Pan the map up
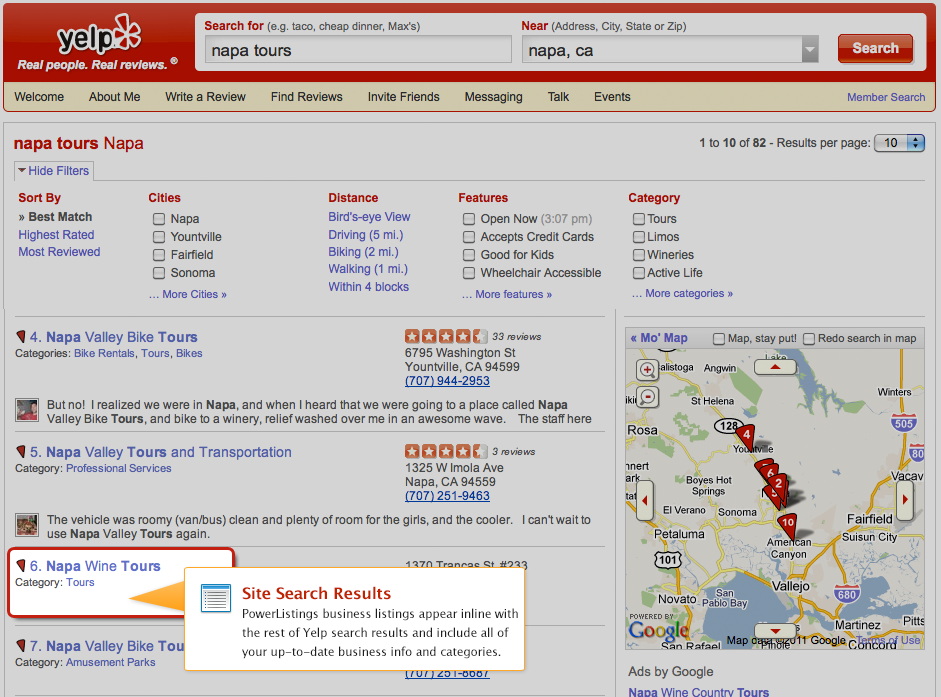 [775, 367]
